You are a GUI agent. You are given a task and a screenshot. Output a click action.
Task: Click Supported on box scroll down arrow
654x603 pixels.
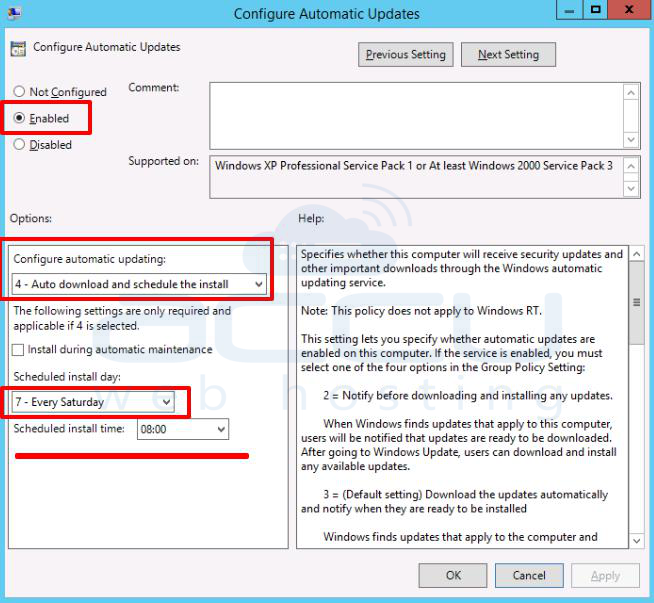tap(631, 188)
